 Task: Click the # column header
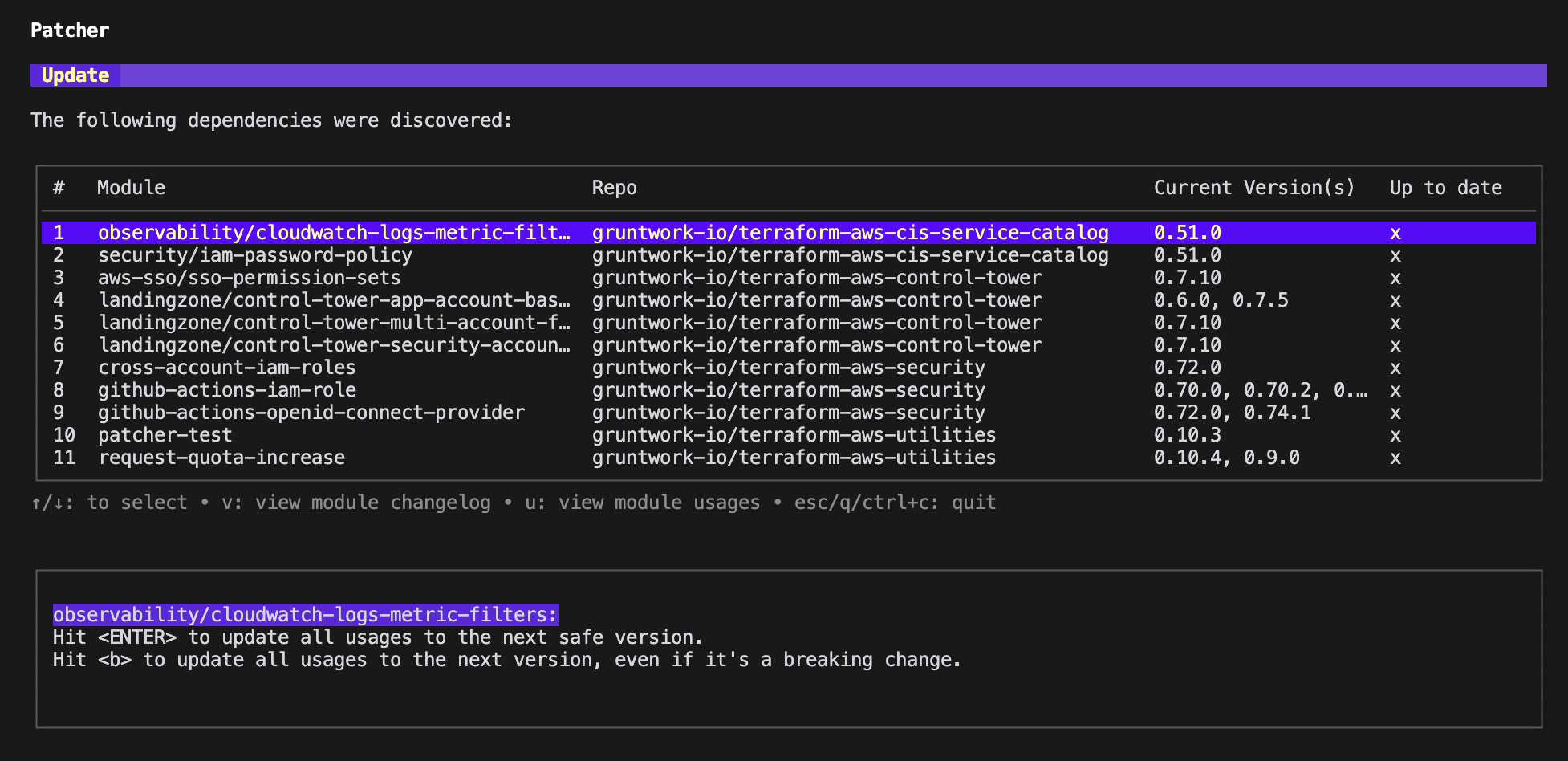tap(59, 188)
